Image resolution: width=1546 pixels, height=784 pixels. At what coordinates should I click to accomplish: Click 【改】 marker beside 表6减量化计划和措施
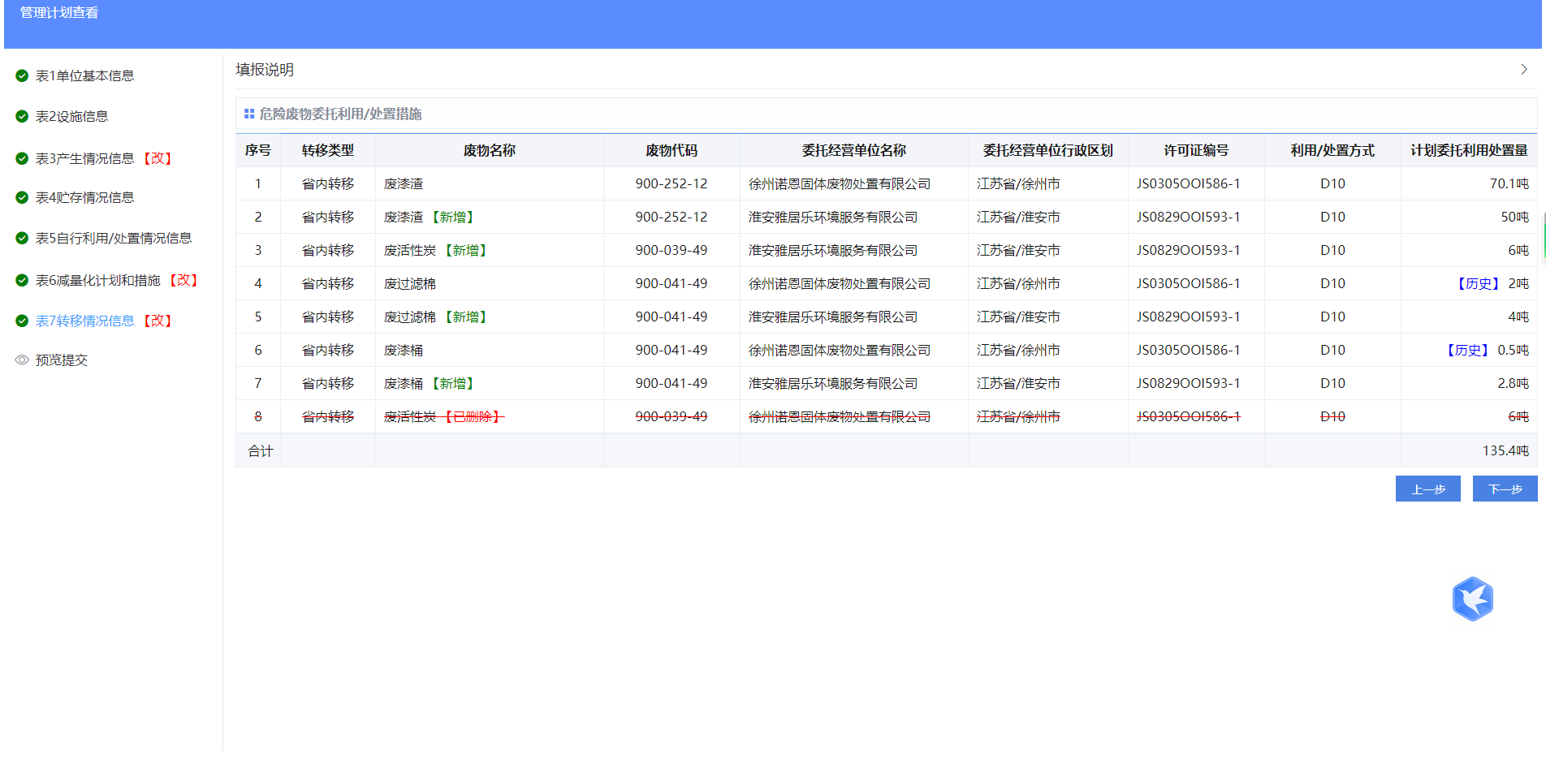pyautogui.click(x=184, y=280)
